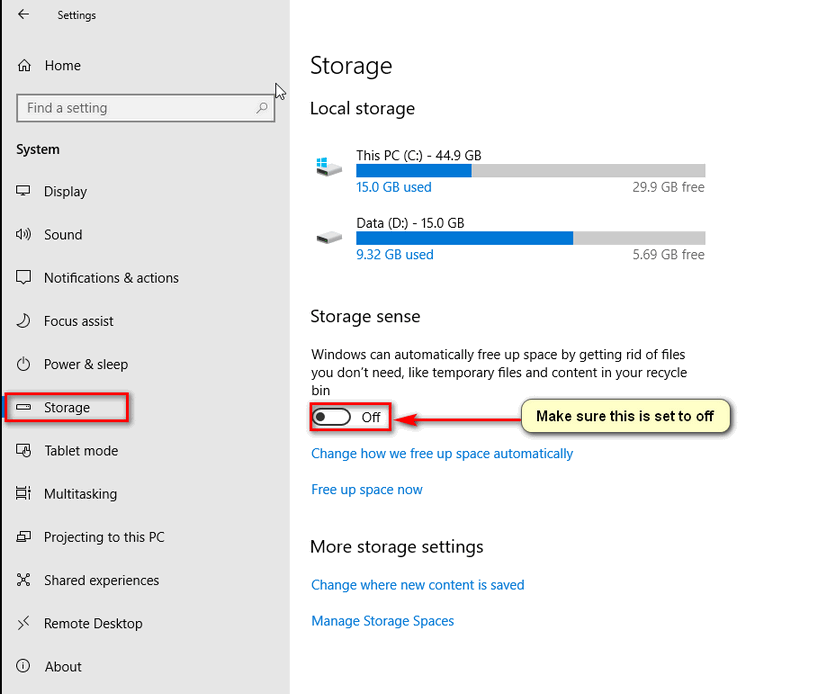The width and height of the screenshot is (827, 694).
Task: Click the This PC (C:) usage bar
Action: click(531, 170)
